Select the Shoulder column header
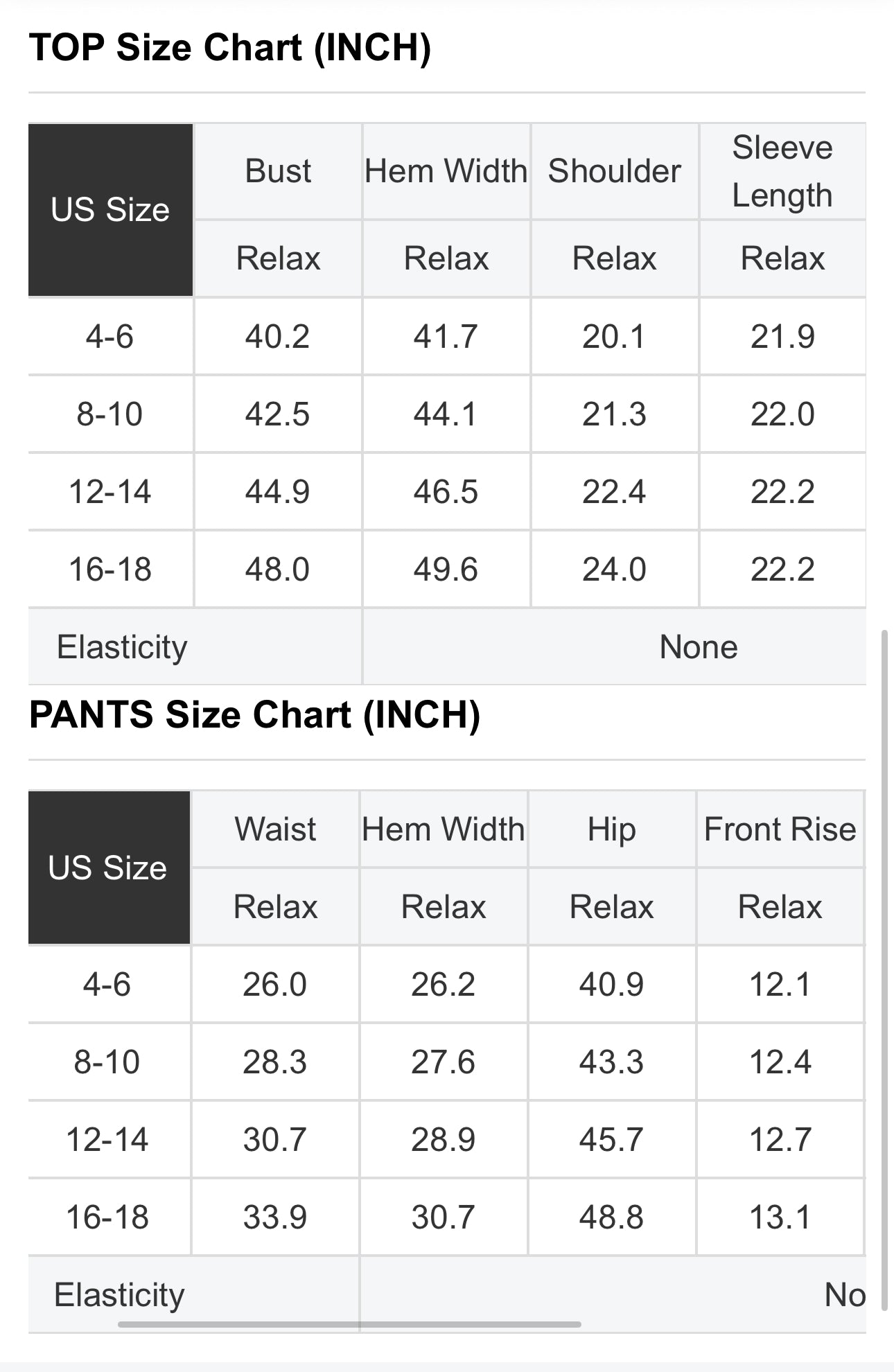The width and height of the screenshot is (894, 1372). (x=614, y=171)
